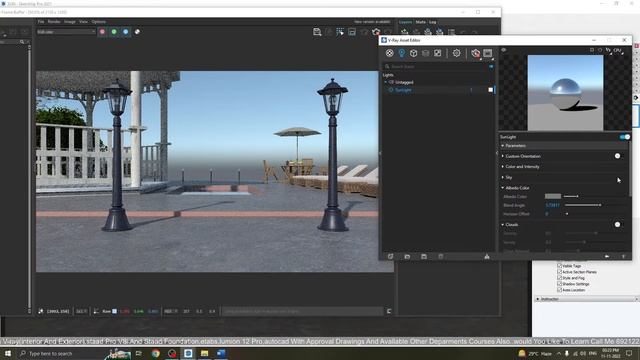The width and height of the screenshot is (640, 360).
Task: Collapse the Untagged lights group
Action: (x=385, y=82)
